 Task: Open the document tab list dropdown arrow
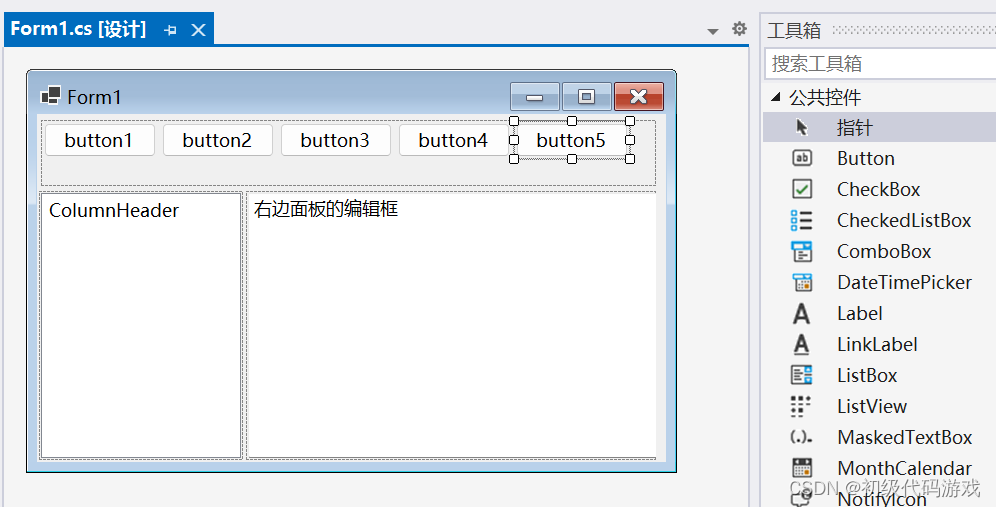713,31
